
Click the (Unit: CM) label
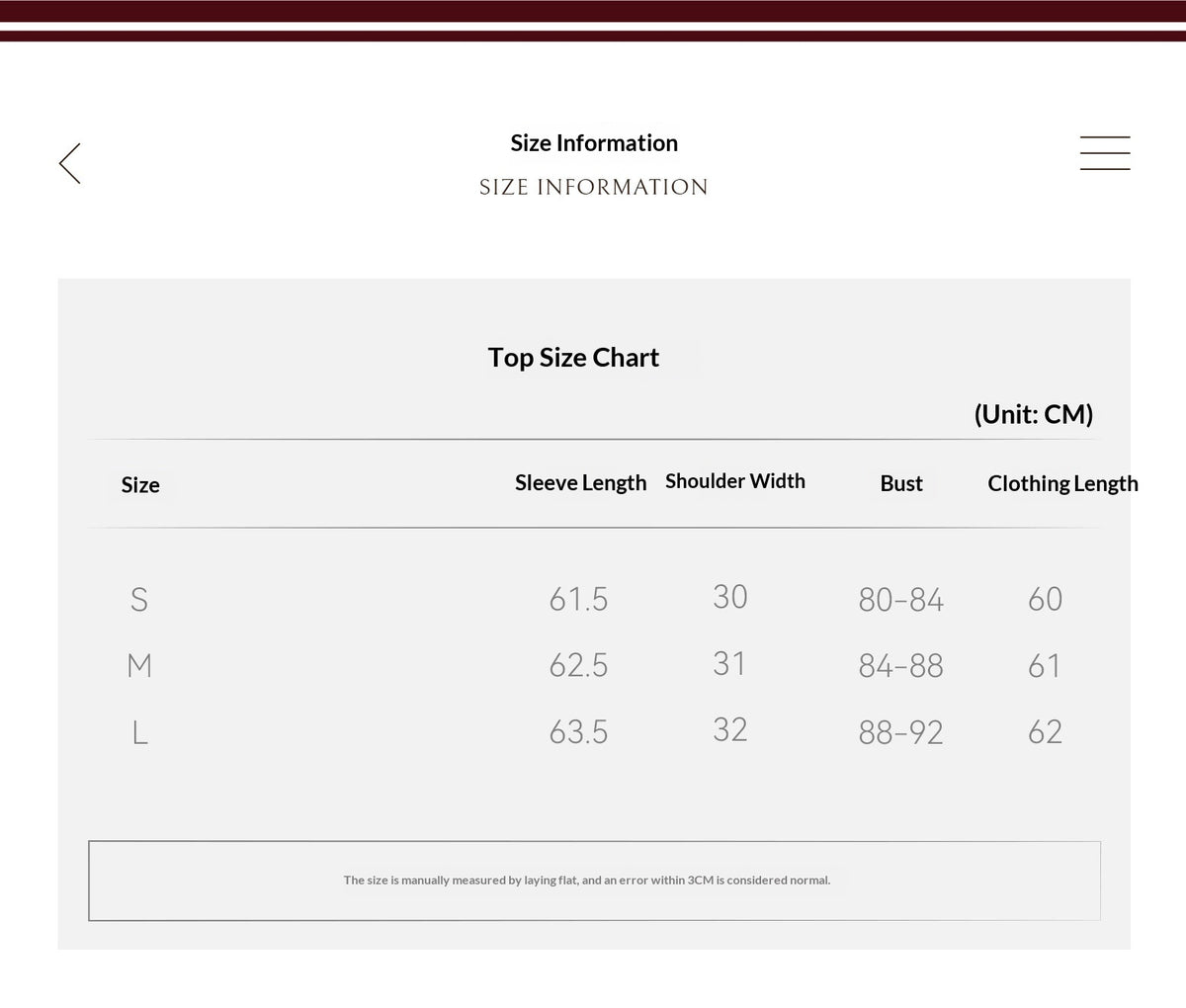(1034, 414)
